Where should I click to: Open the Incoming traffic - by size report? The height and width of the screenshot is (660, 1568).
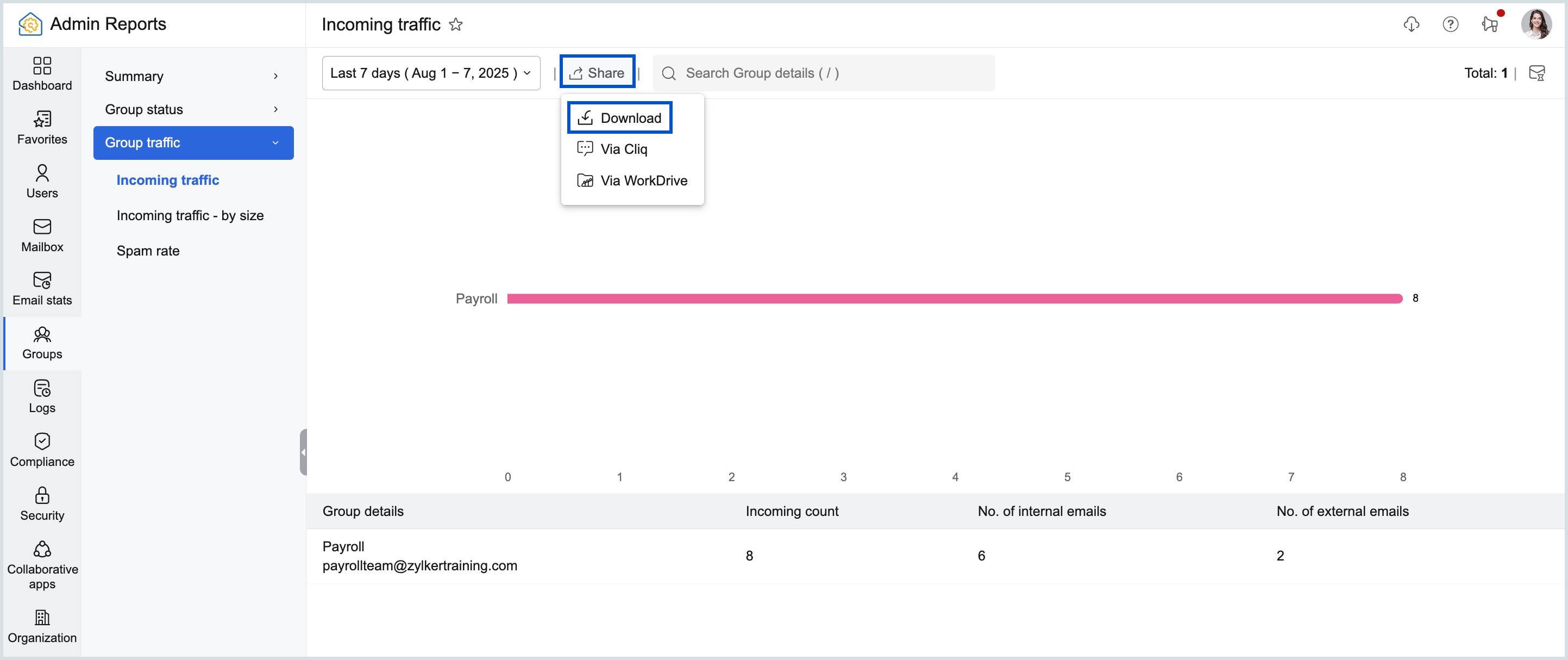[x=191, y=215]
